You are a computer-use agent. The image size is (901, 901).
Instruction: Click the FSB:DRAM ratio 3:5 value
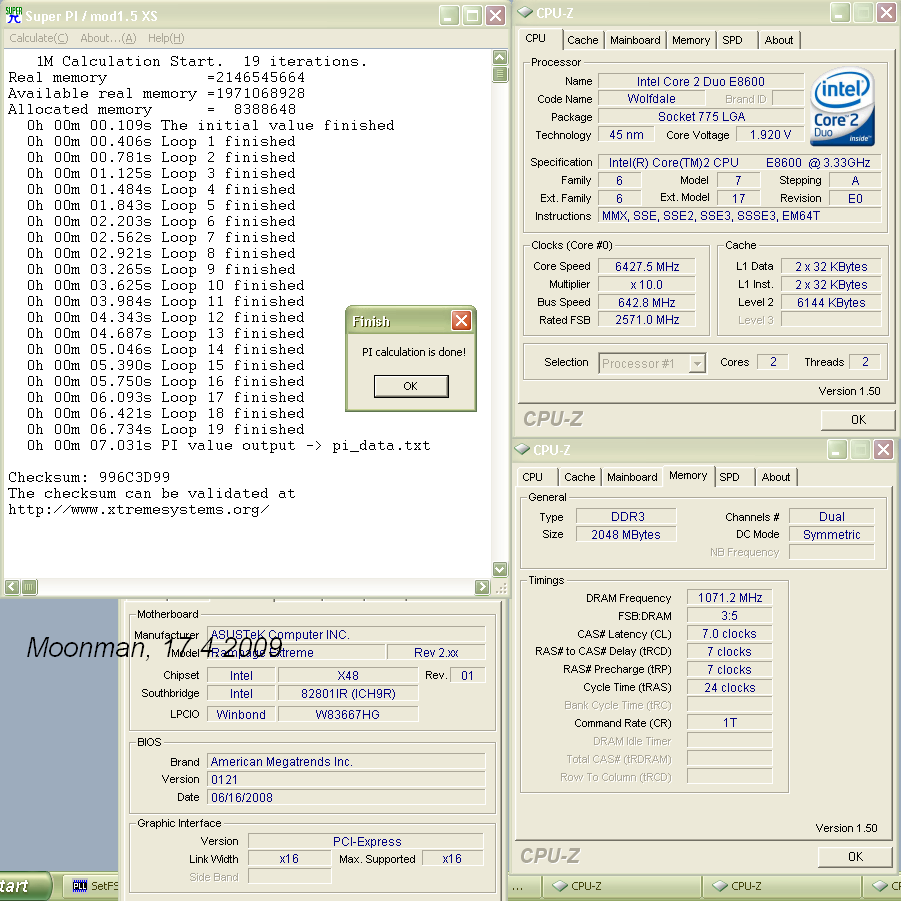click(730, 616)
